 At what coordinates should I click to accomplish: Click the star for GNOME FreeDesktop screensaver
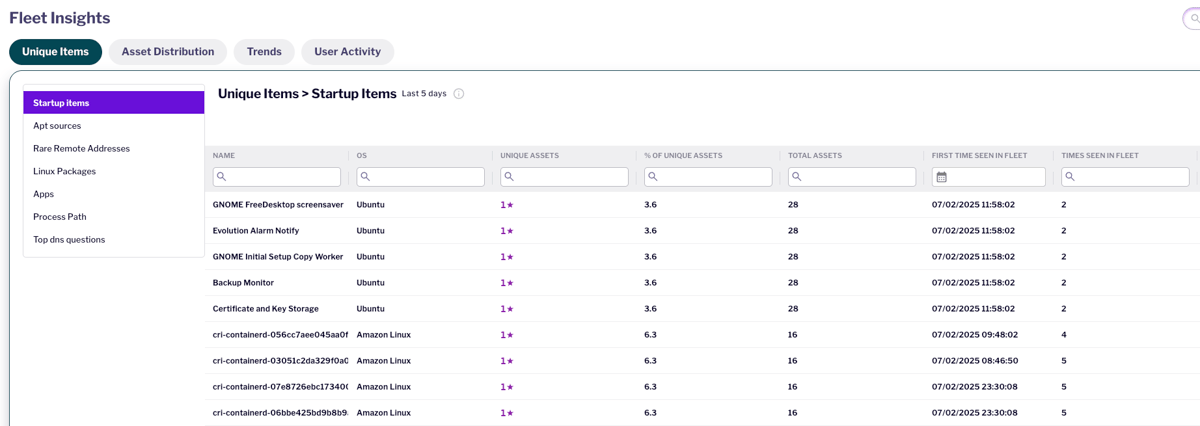coord(510,205)
